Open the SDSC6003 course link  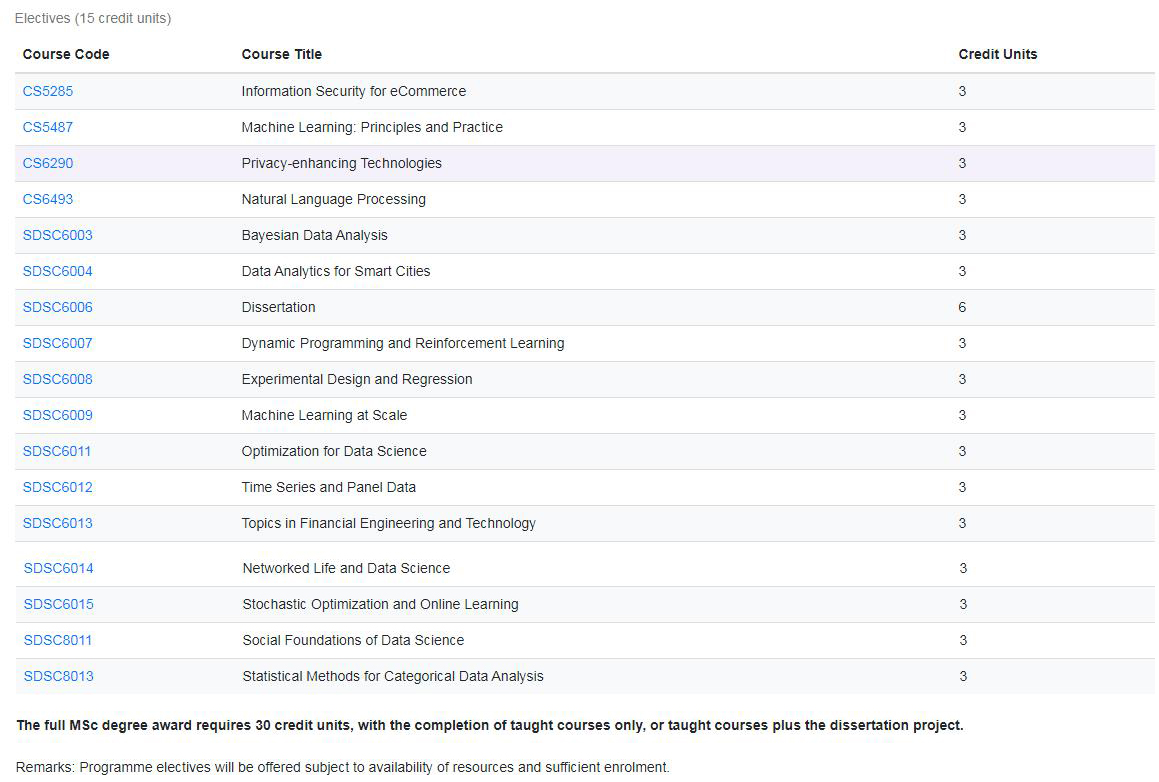tap(58, 235)
